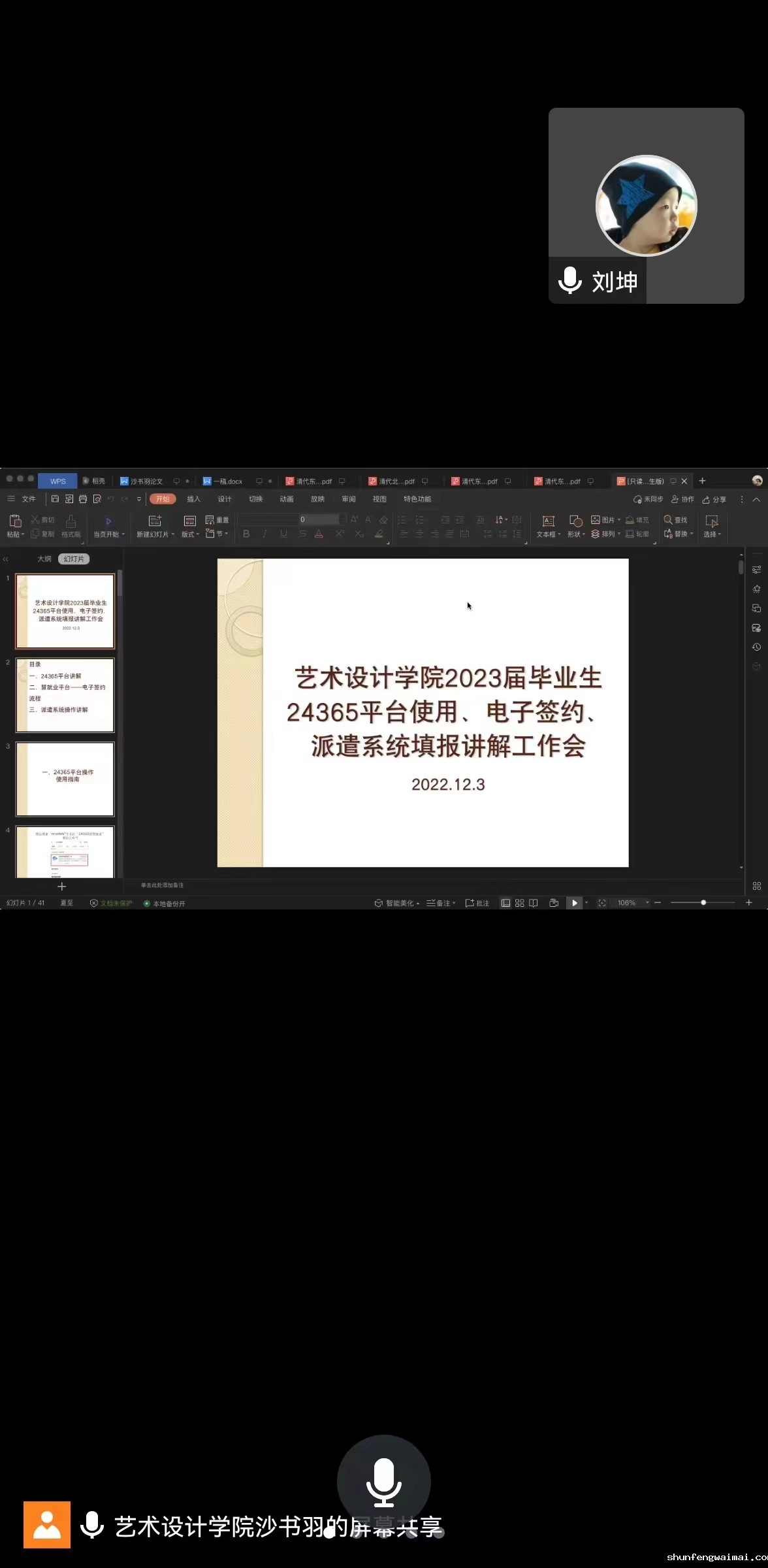Open the 插入 ribbon tab
The height and width of the screenshot is (1568, 768).
click(193, 499)
